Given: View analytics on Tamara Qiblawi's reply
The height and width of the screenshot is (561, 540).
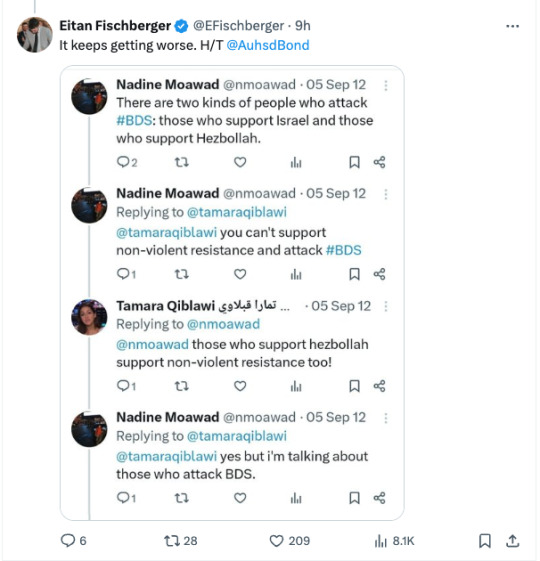Looking at the screenshot, I should 296,386.
